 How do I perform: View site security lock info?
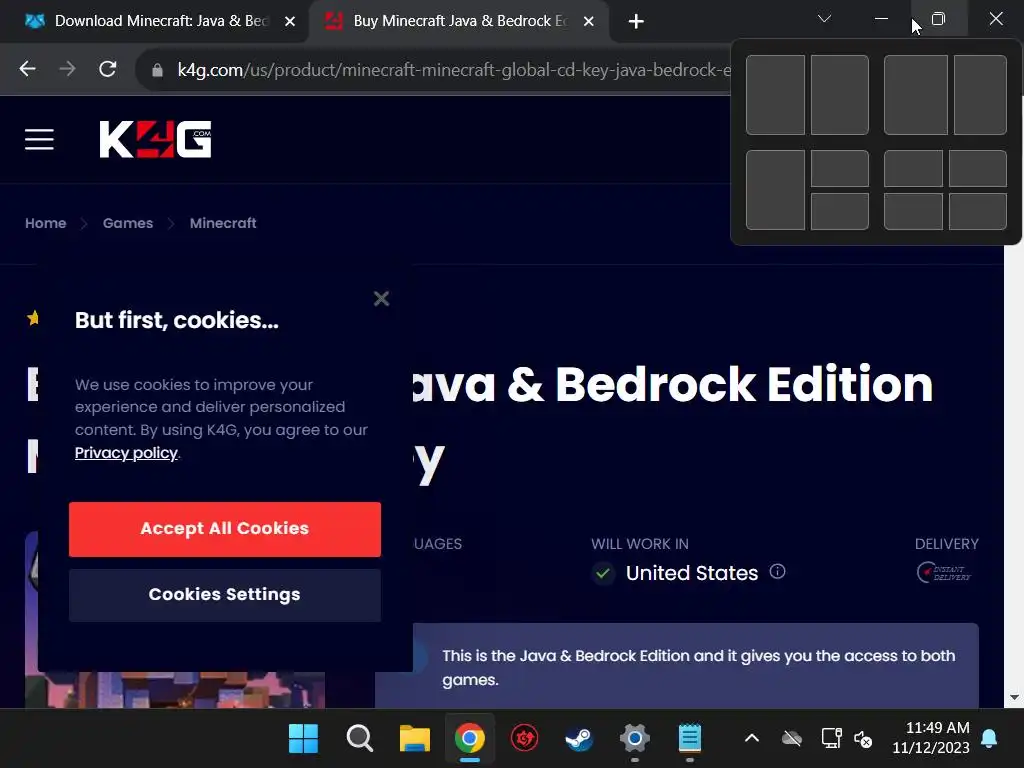157,70
